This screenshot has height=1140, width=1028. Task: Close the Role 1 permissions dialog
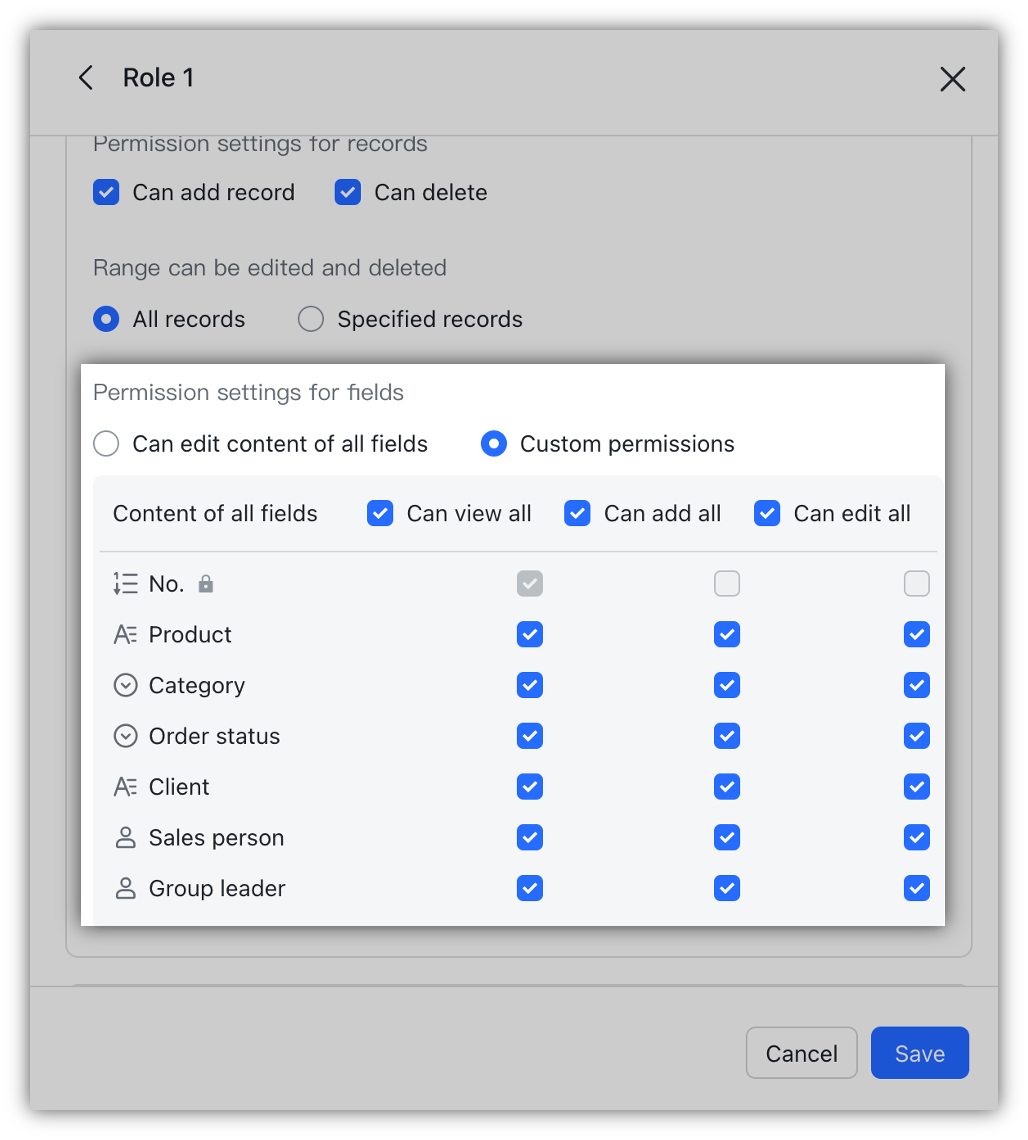click(x=952, y=79)
